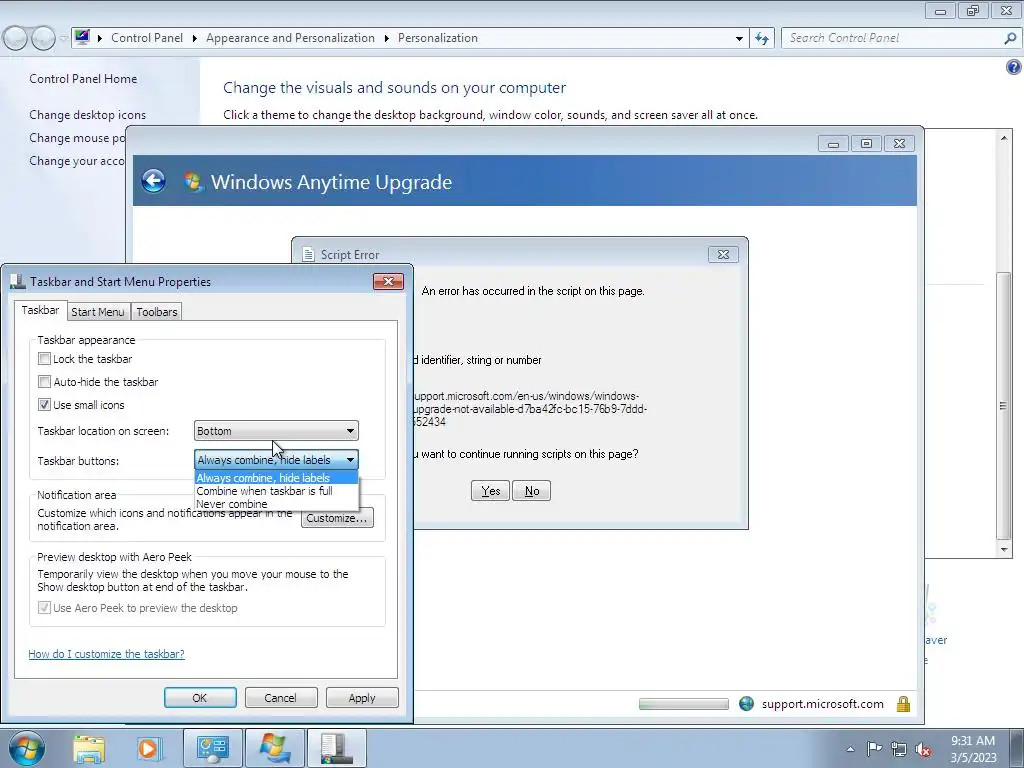
Task: Toggle Lock the taskbar checkbox
Action: tap(44, 359)
